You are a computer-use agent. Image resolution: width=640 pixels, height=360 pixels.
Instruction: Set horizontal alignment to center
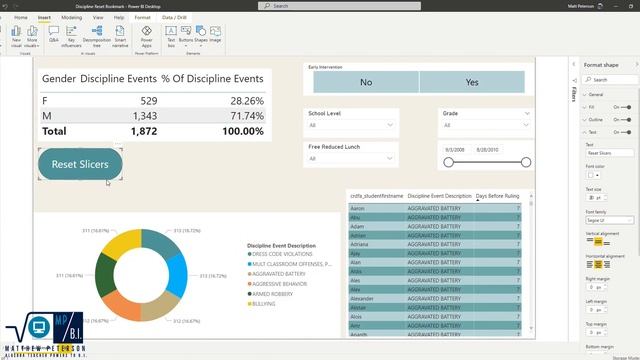[598, 264]
